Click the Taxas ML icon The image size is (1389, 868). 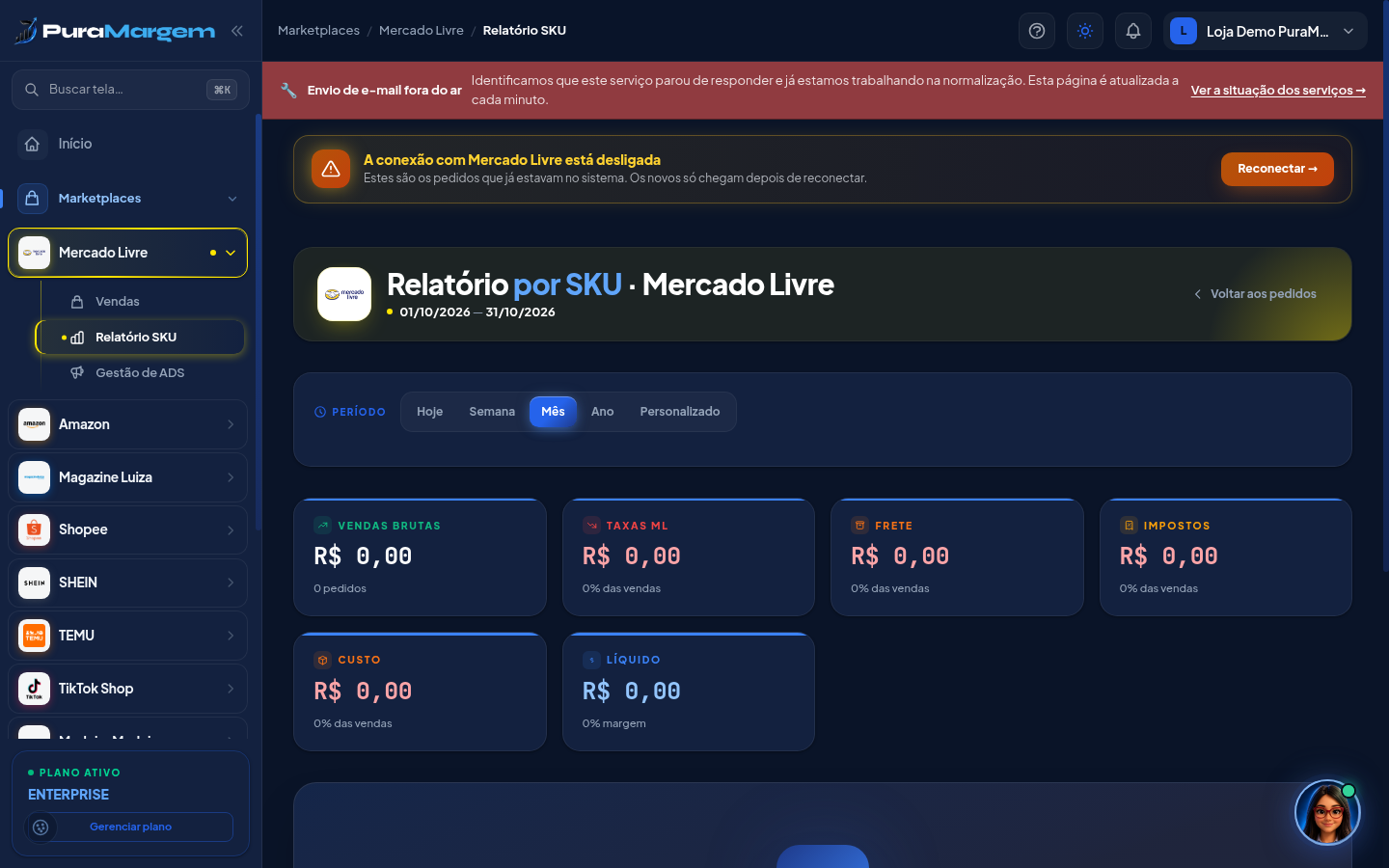(x=591, y=526)
